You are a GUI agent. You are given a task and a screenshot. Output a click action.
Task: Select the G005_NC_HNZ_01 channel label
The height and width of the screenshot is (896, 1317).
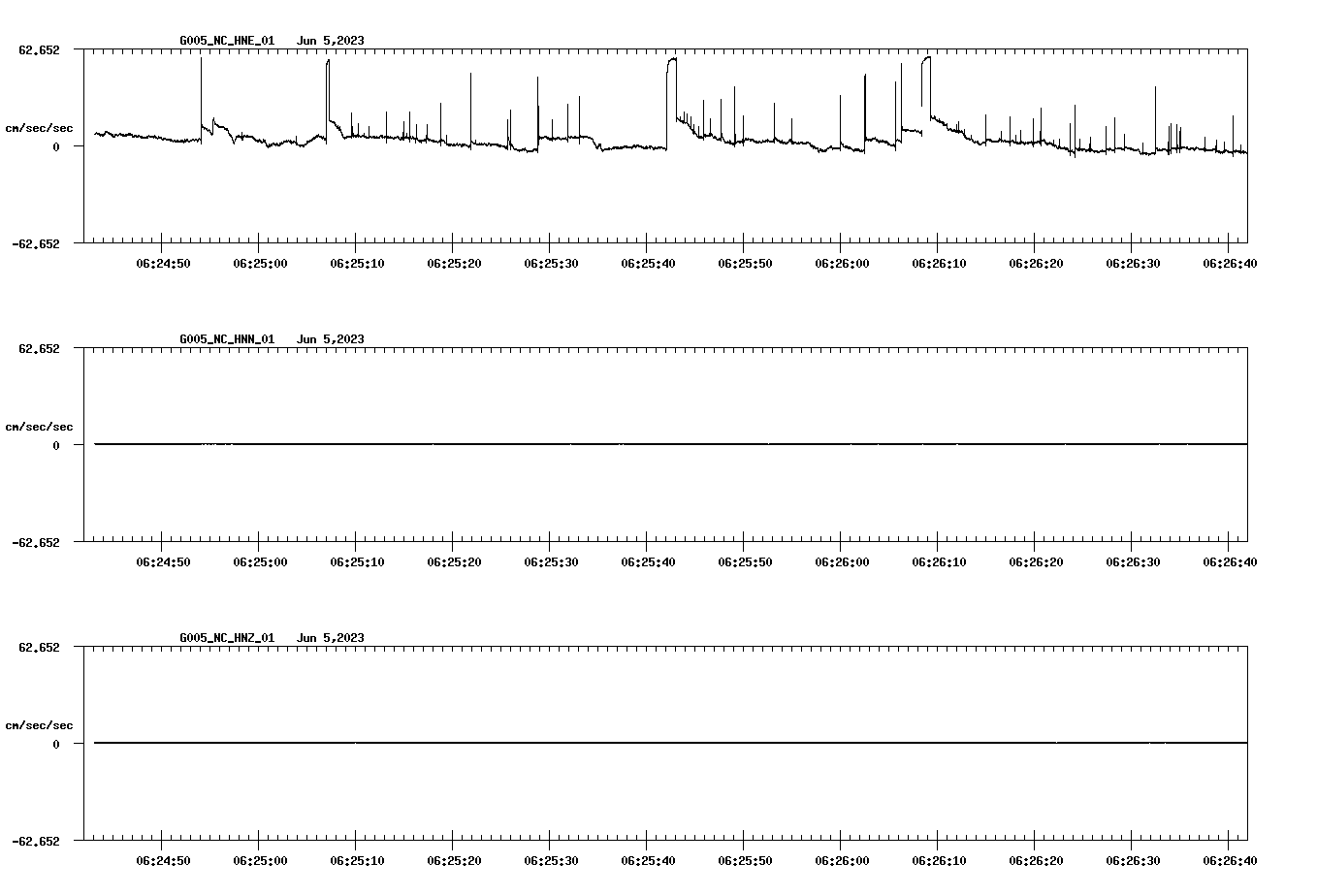(225, 638)
